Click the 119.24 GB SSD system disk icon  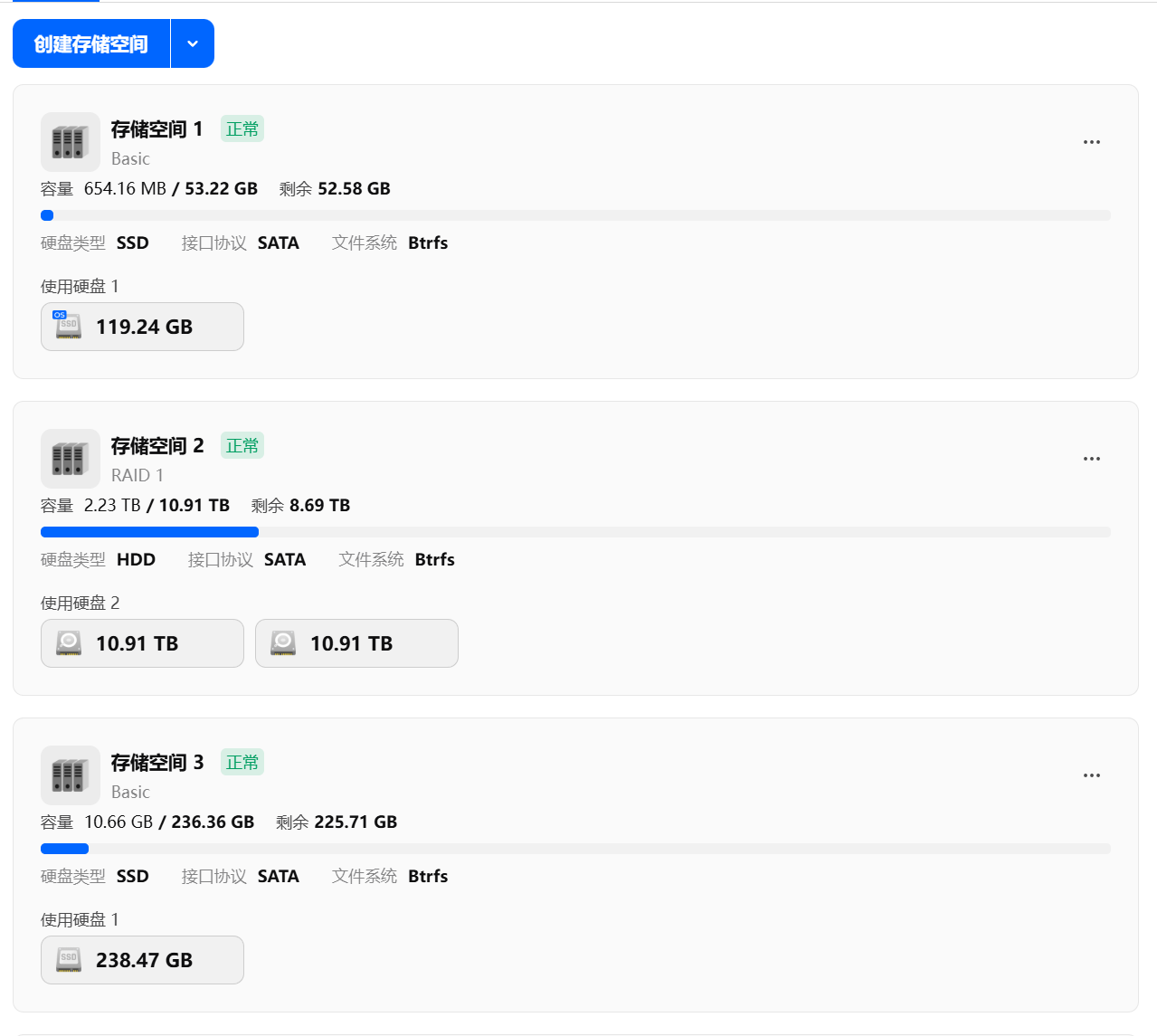(x=69, y=326)
